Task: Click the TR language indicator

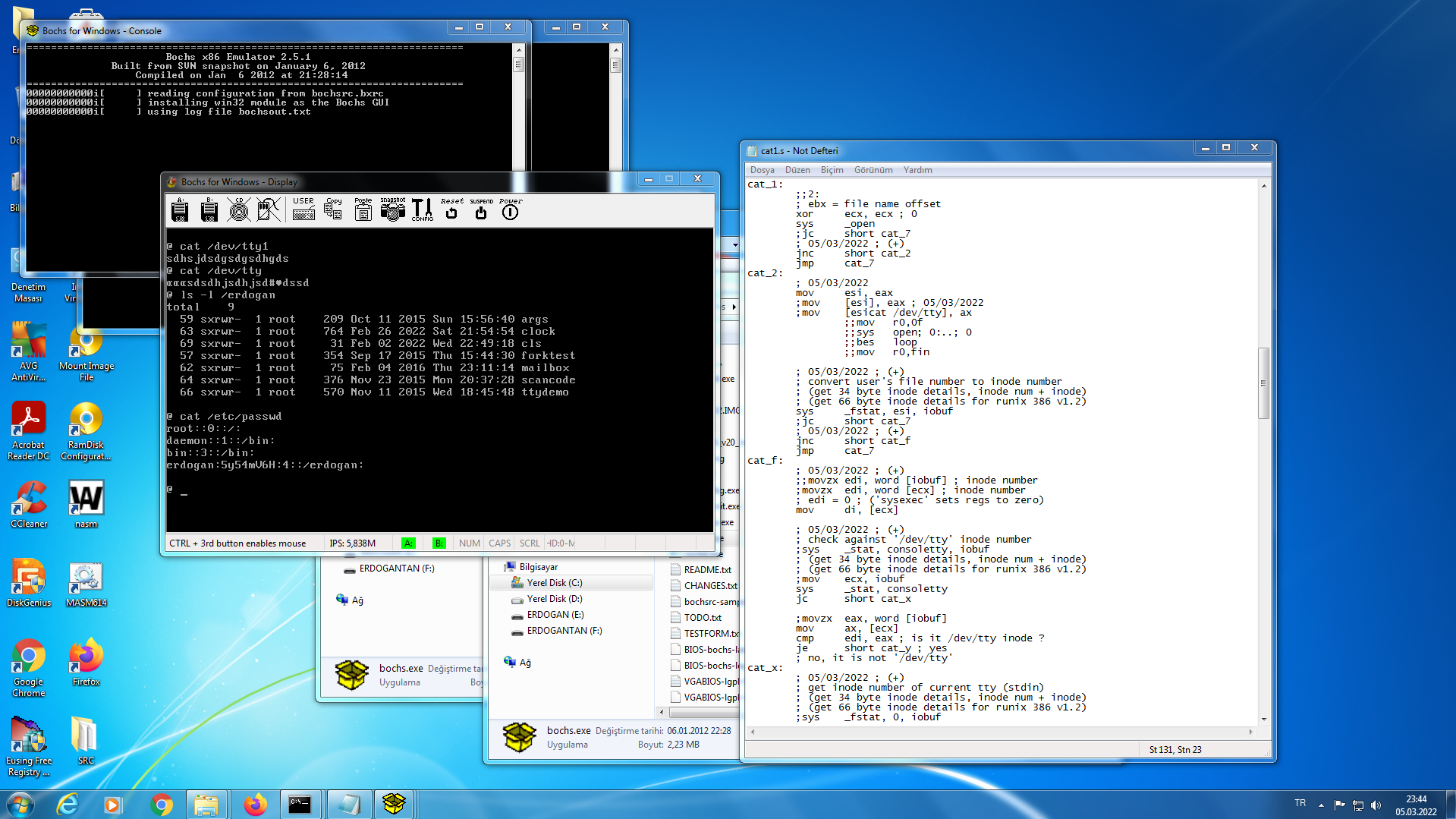Action: tap(1300, 803)
